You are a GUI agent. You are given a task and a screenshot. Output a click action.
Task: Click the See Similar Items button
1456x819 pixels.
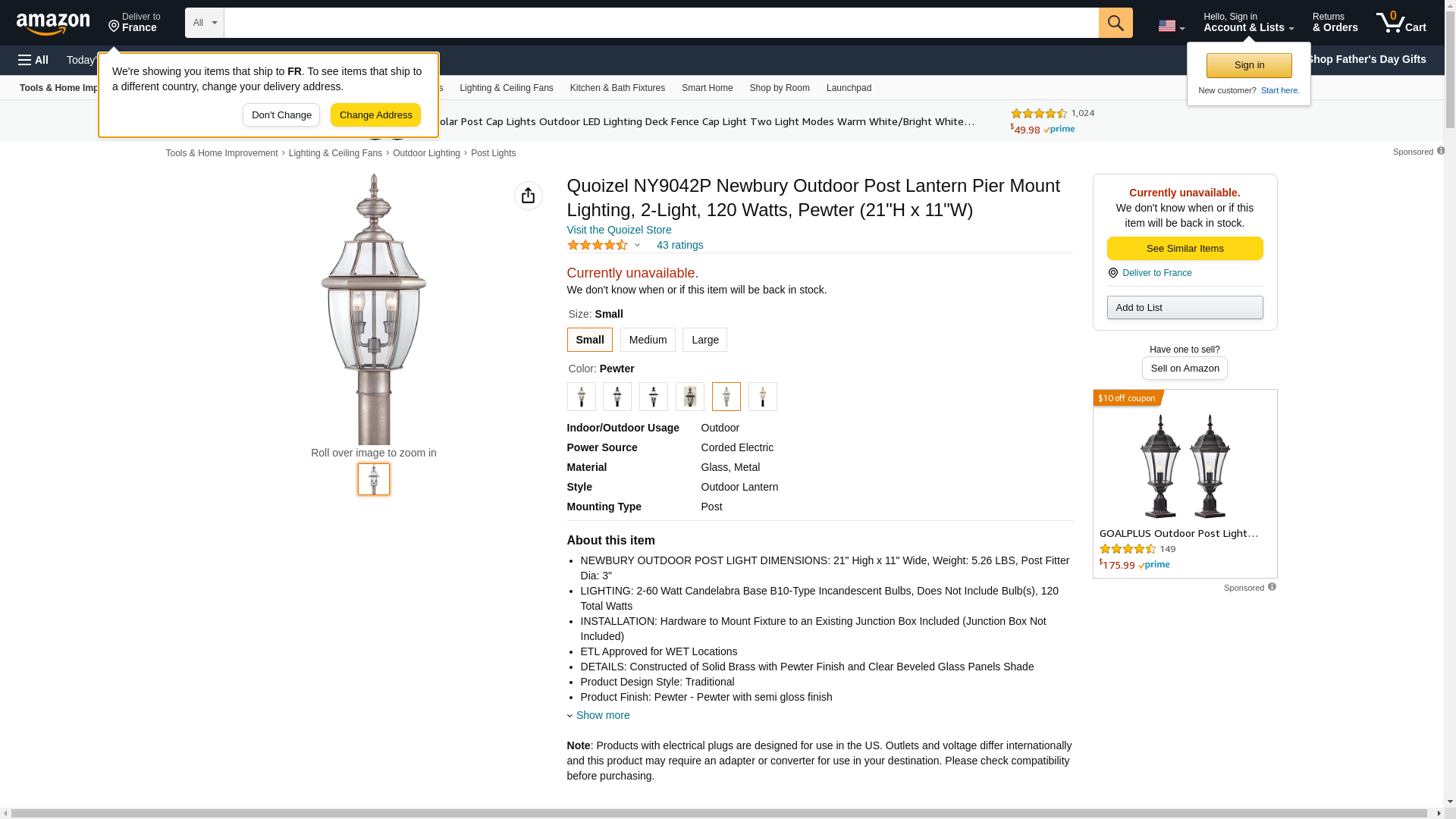click(1185, 249)
